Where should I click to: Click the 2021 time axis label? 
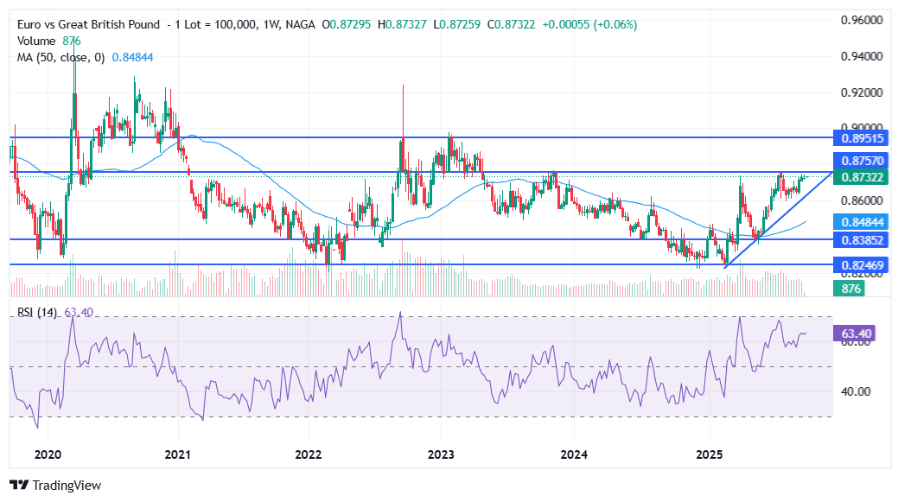[x=178, y=455]
